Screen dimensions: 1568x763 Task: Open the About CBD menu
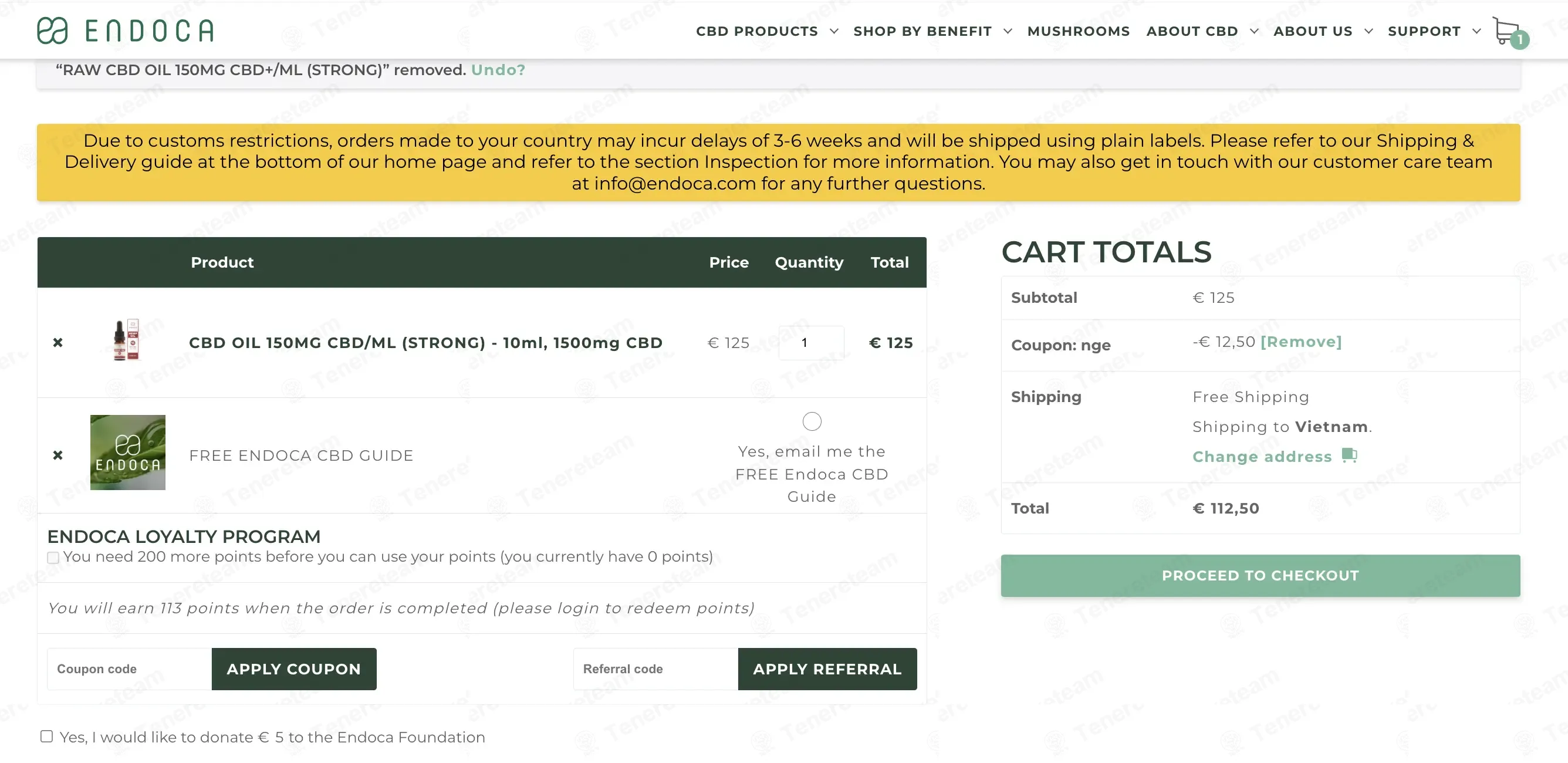(1192, 31)
